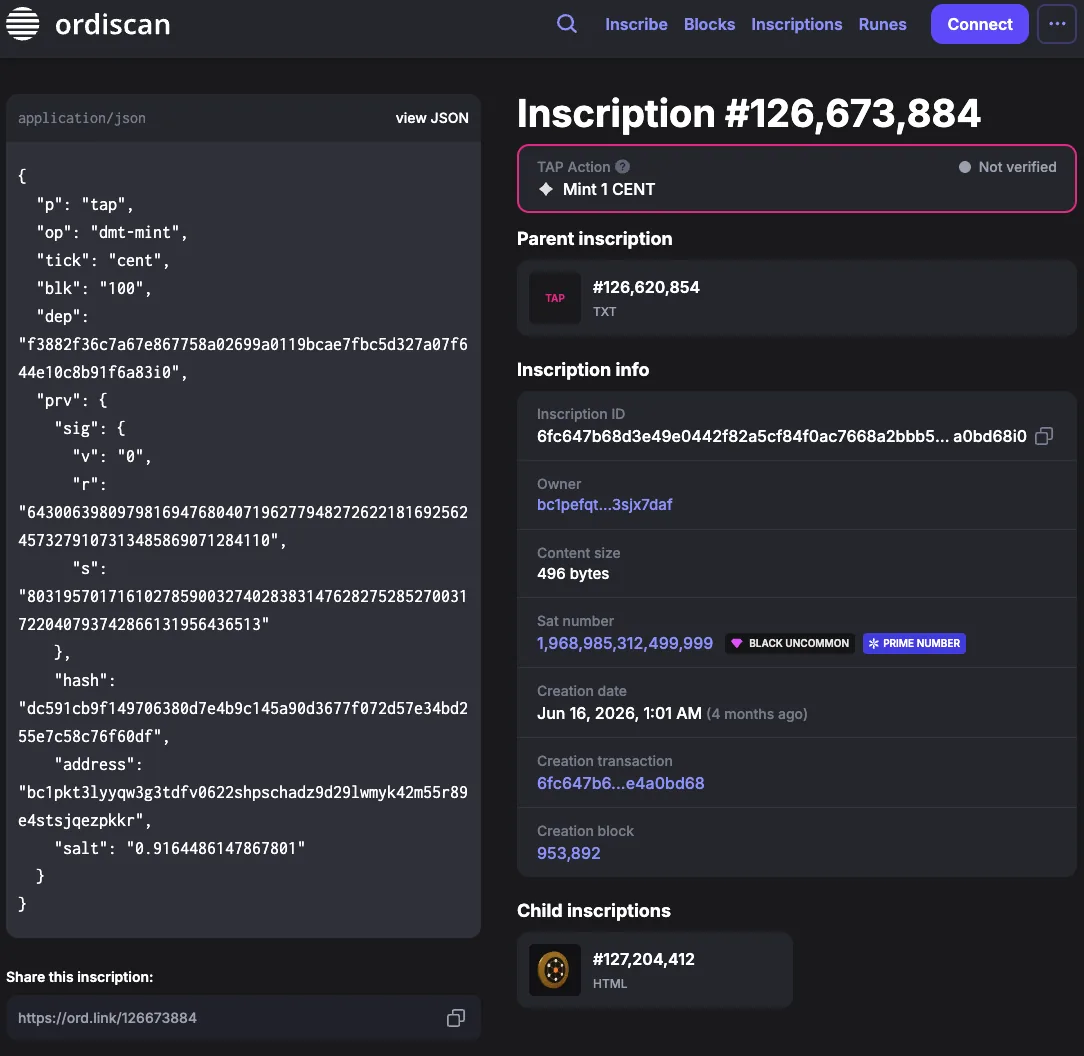
Task: Click the view JSON link
Action: coord(432,118)
